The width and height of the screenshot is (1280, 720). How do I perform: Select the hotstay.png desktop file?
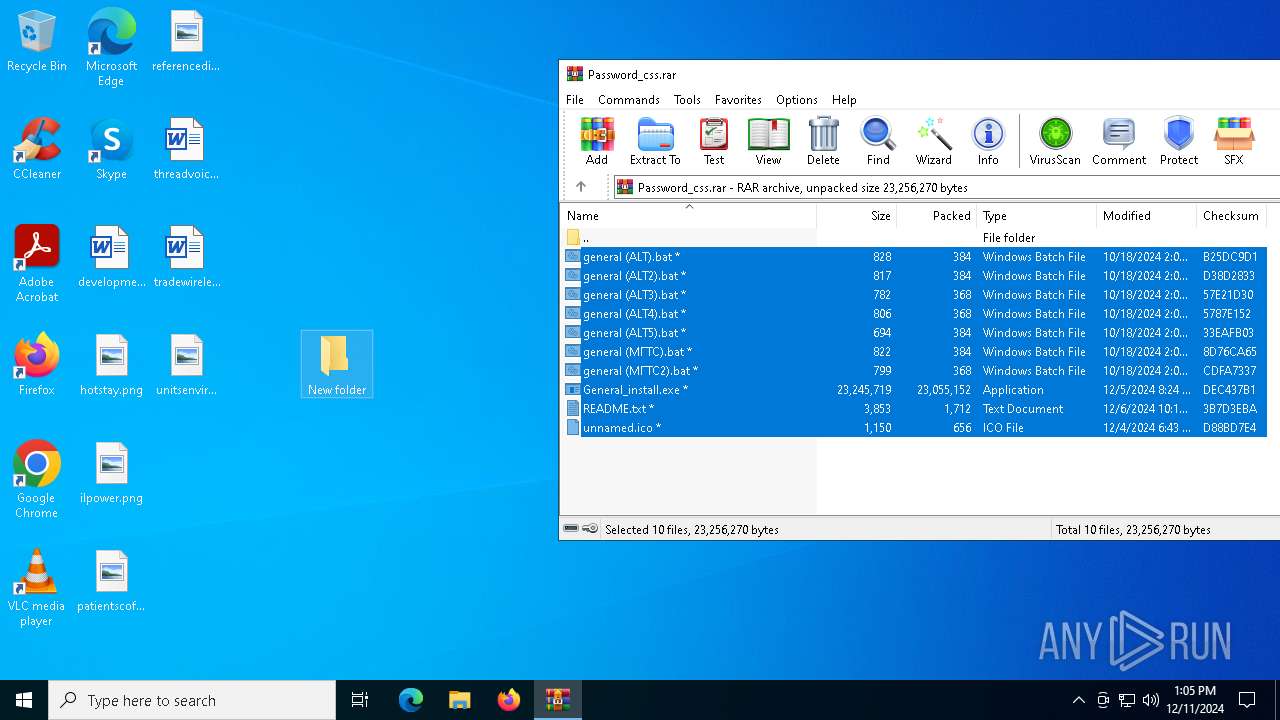[x=111, y=365]
